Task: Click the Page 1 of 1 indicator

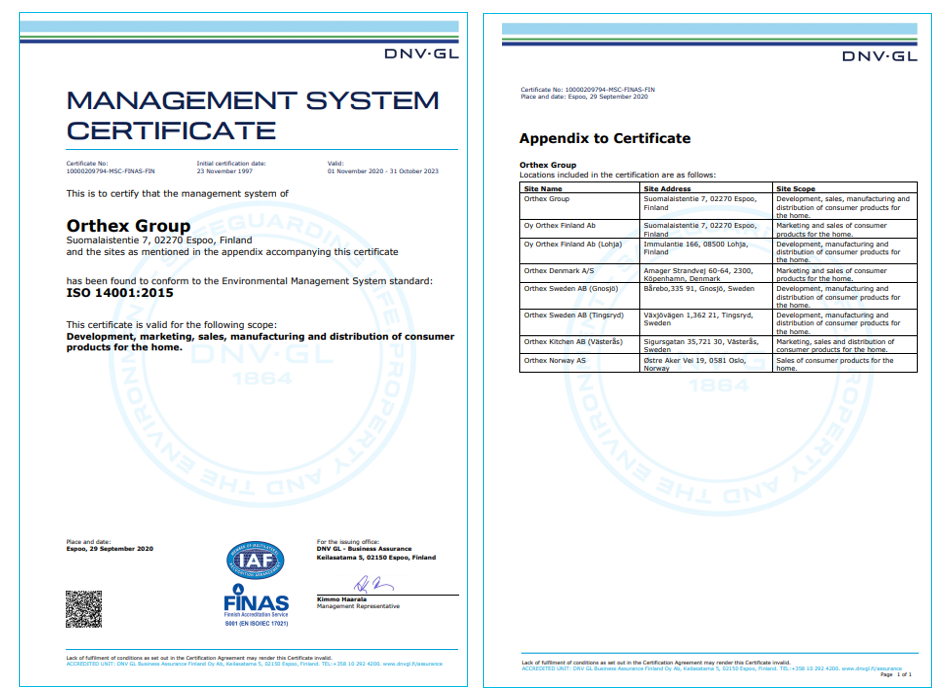Action: [x=896, y=675]
